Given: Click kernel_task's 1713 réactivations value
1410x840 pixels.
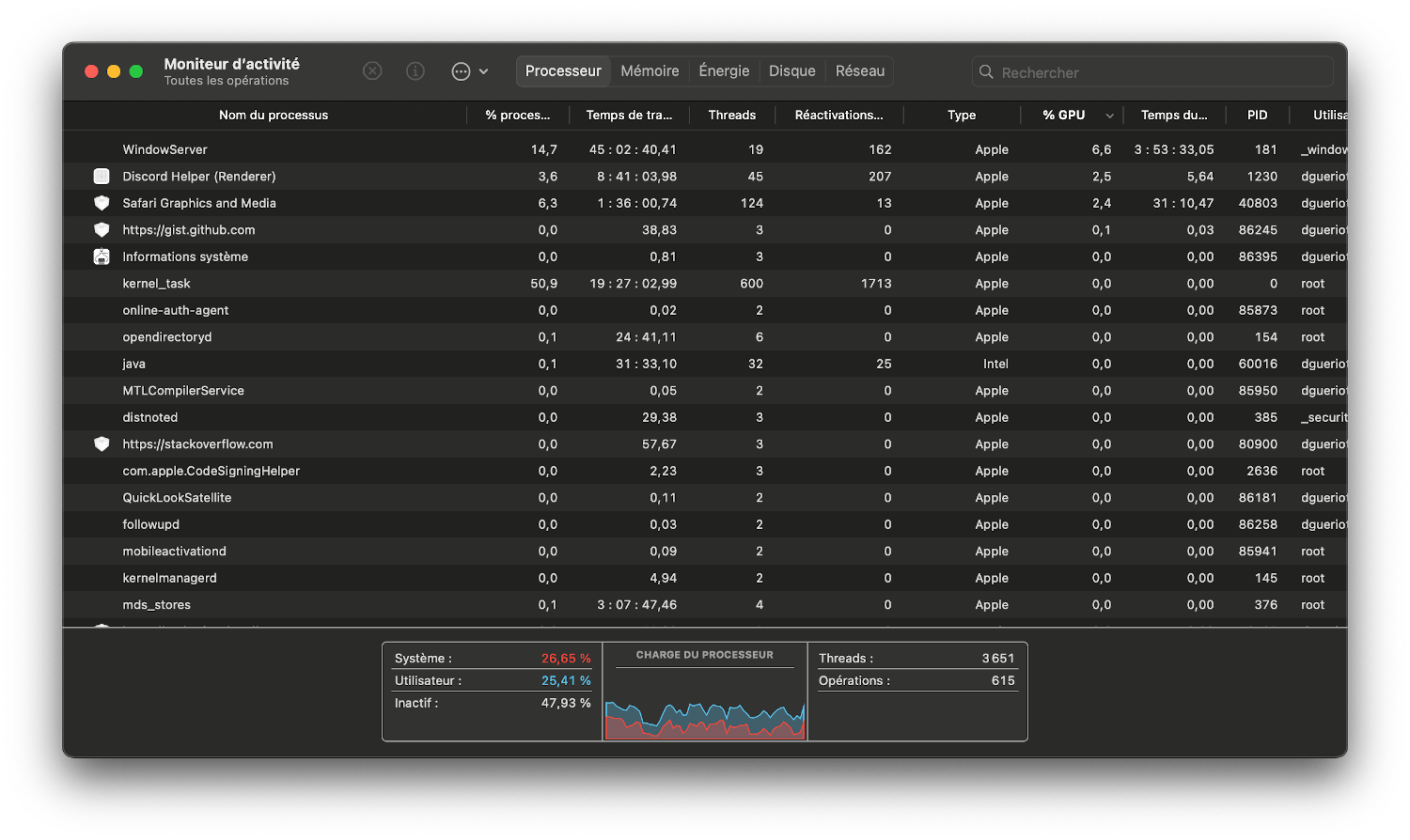Looking at the screenshot, I should 876,284.
